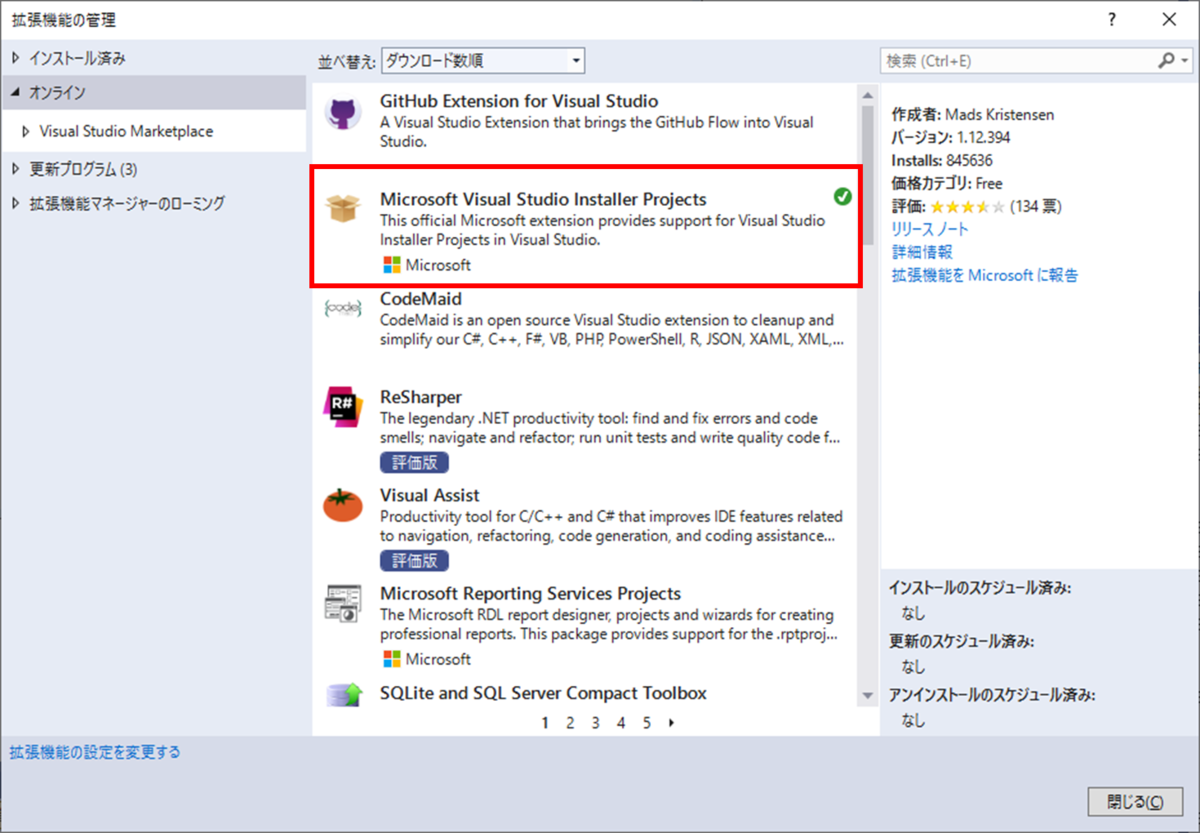
Task: Click the 閉じる button
Action: [1135, 802]
